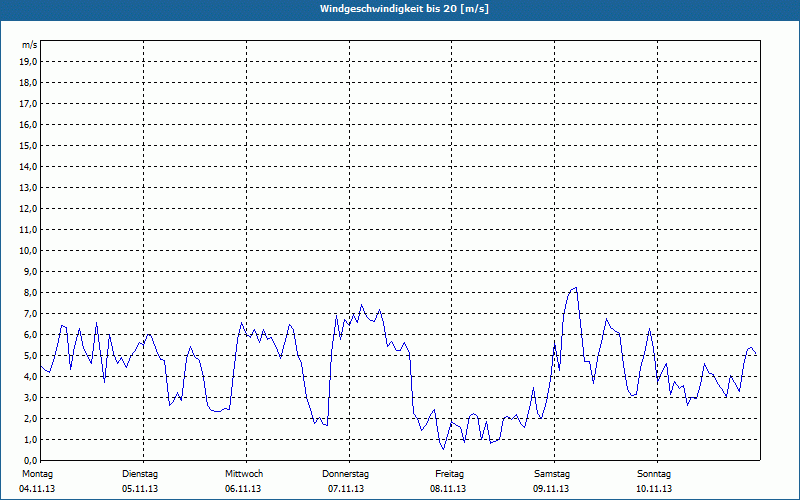
Task: Click the 8,0 axis value
Action: coord(30,293)
